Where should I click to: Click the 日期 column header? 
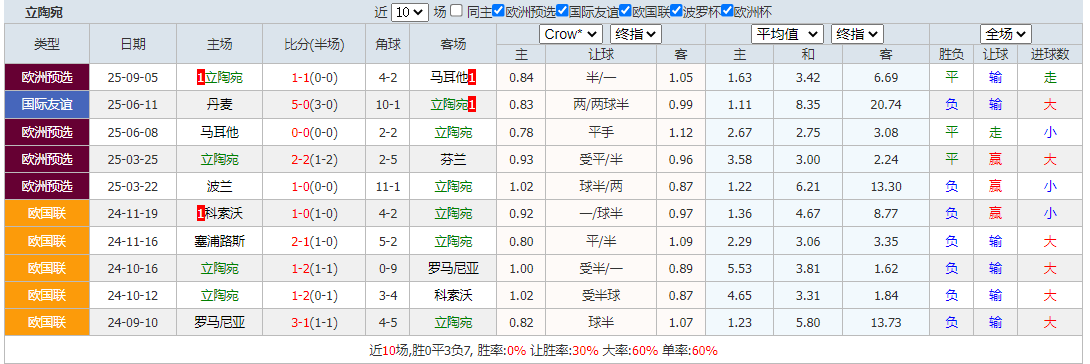133,44
